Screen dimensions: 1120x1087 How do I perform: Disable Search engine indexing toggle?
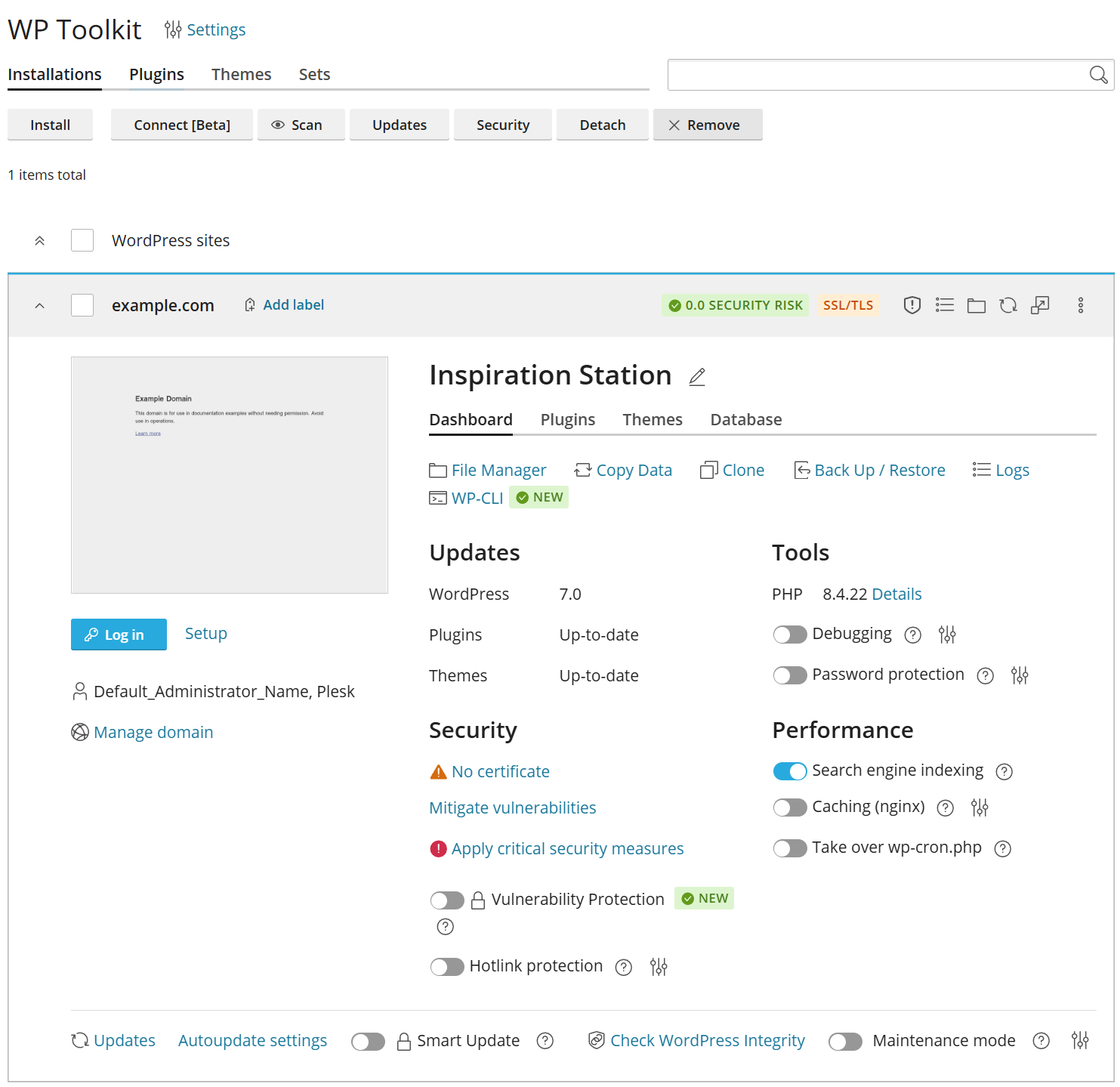[790, 771]
